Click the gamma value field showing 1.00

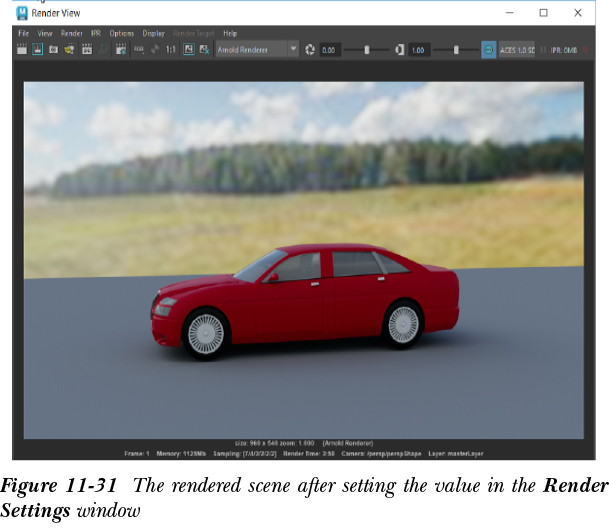coord(419,49)
